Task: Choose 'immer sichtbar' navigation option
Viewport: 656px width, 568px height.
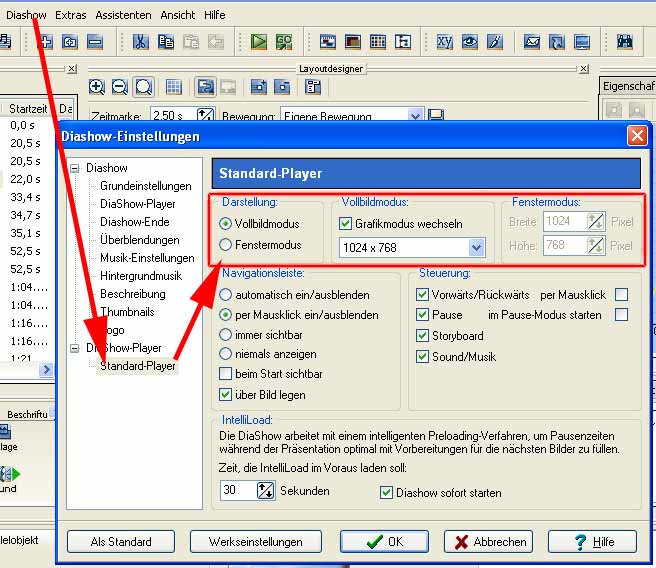Action: click(x=226, y=334)
